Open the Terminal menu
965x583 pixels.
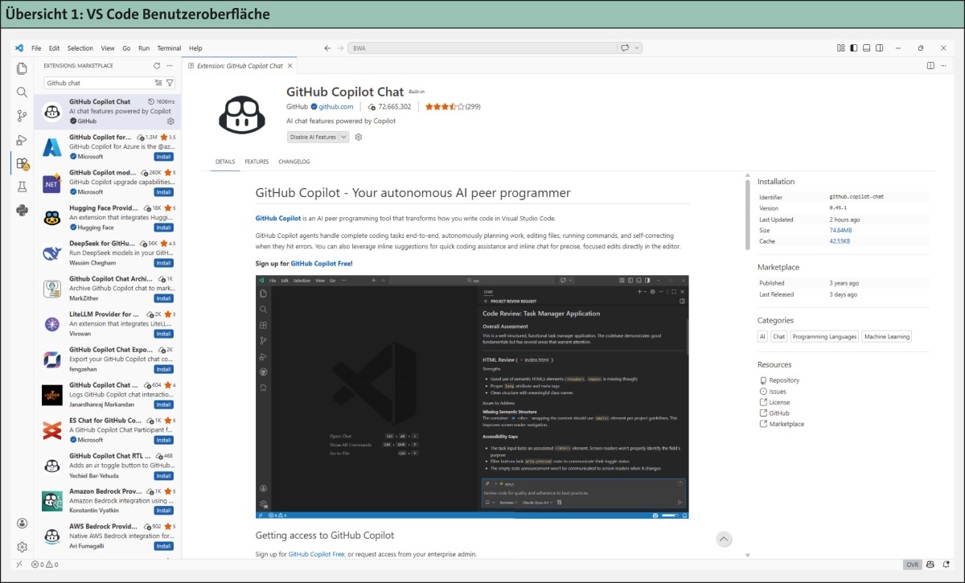tap(169, 48)
